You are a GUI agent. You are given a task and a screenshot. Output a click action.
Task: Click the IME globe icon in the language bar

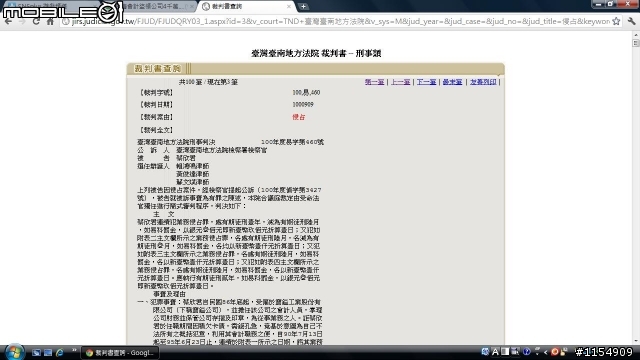(x=485, y=352)
